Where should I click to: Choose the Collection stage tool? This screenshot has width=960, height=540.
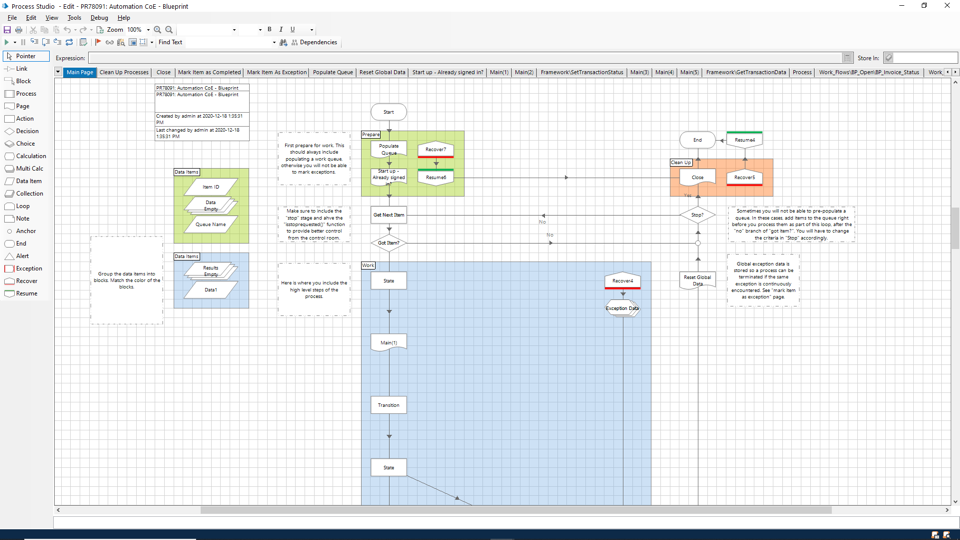click(x=29, y=194)
